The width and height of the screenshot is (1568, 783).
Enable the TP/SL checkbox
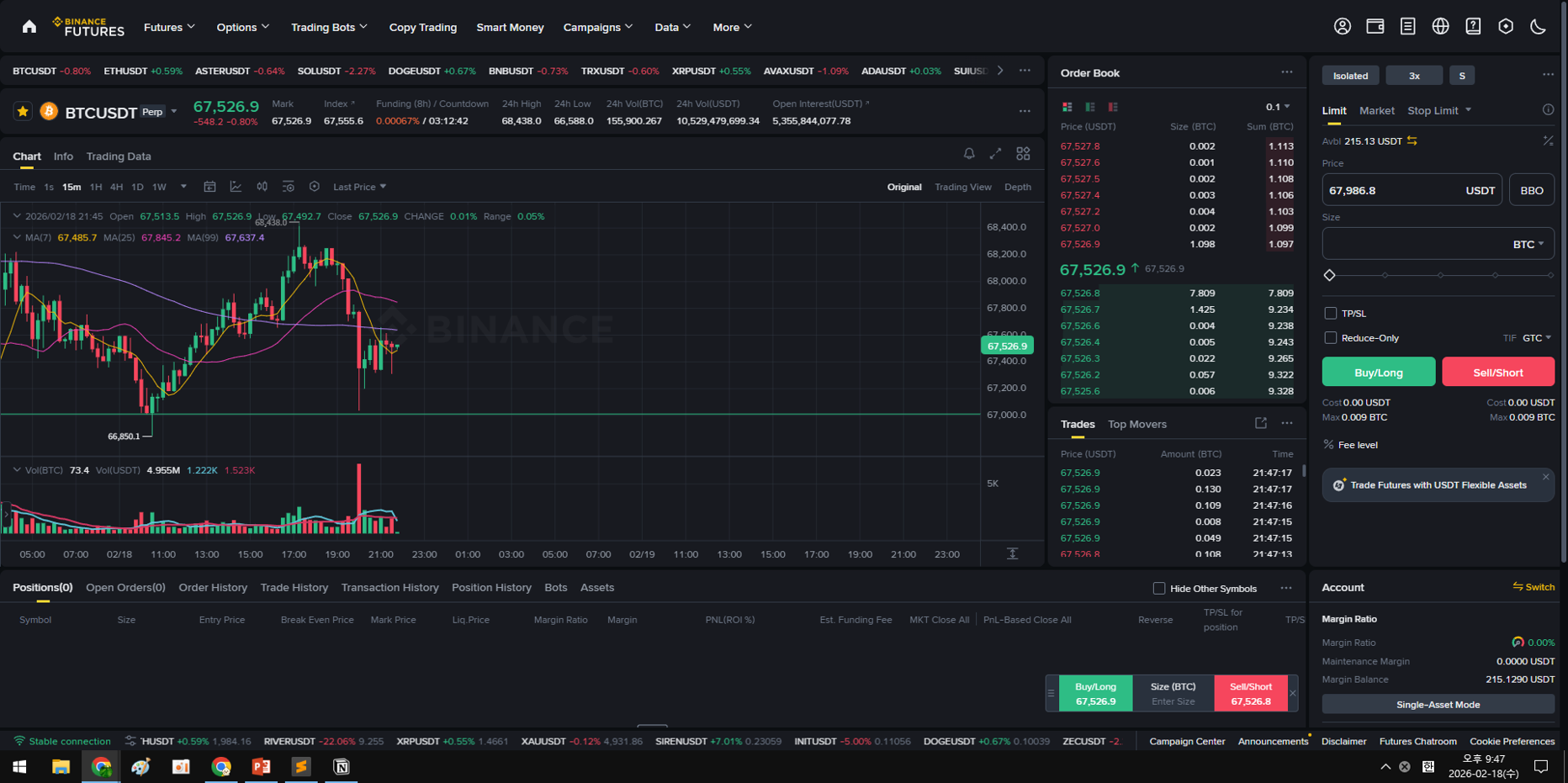tap(1330, 314)
